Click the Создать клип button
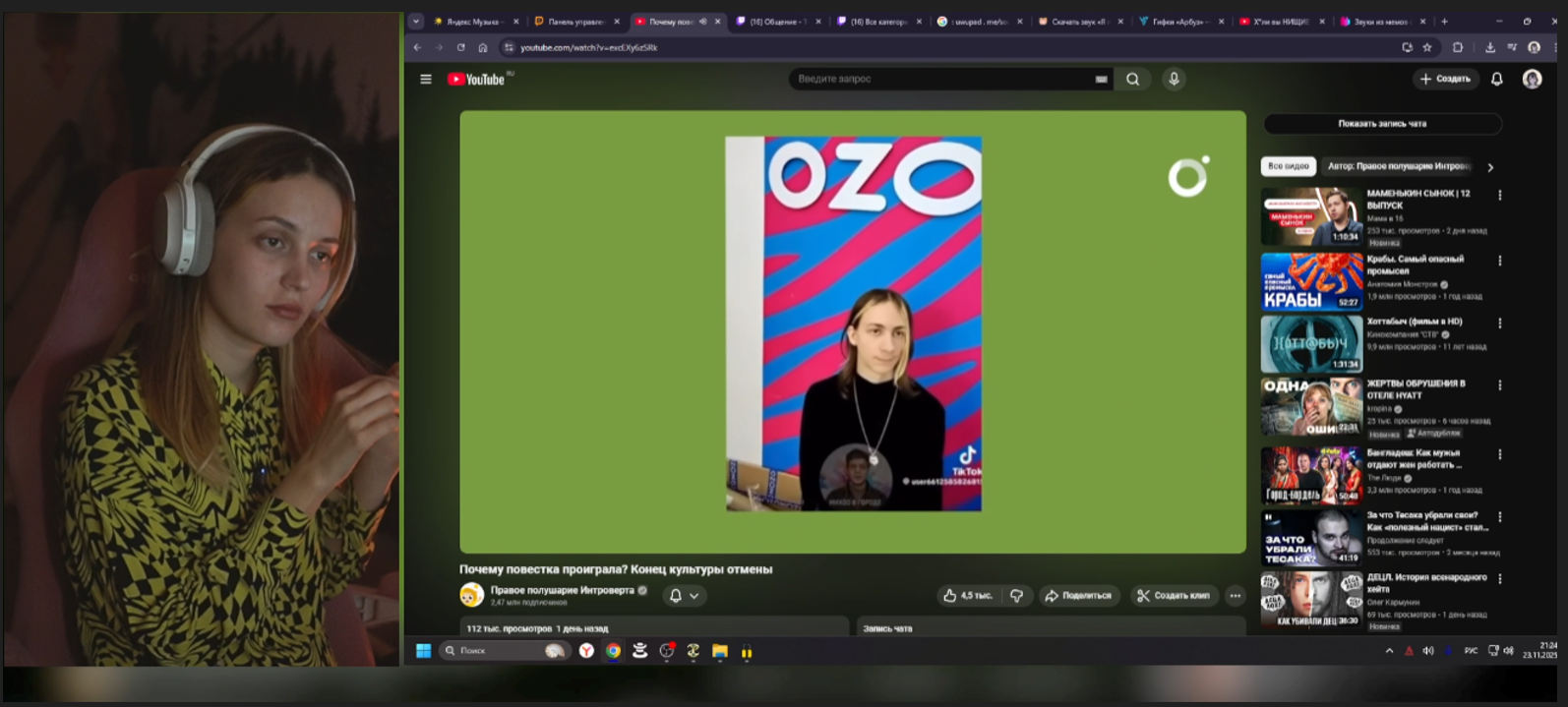 point(1174,596)
